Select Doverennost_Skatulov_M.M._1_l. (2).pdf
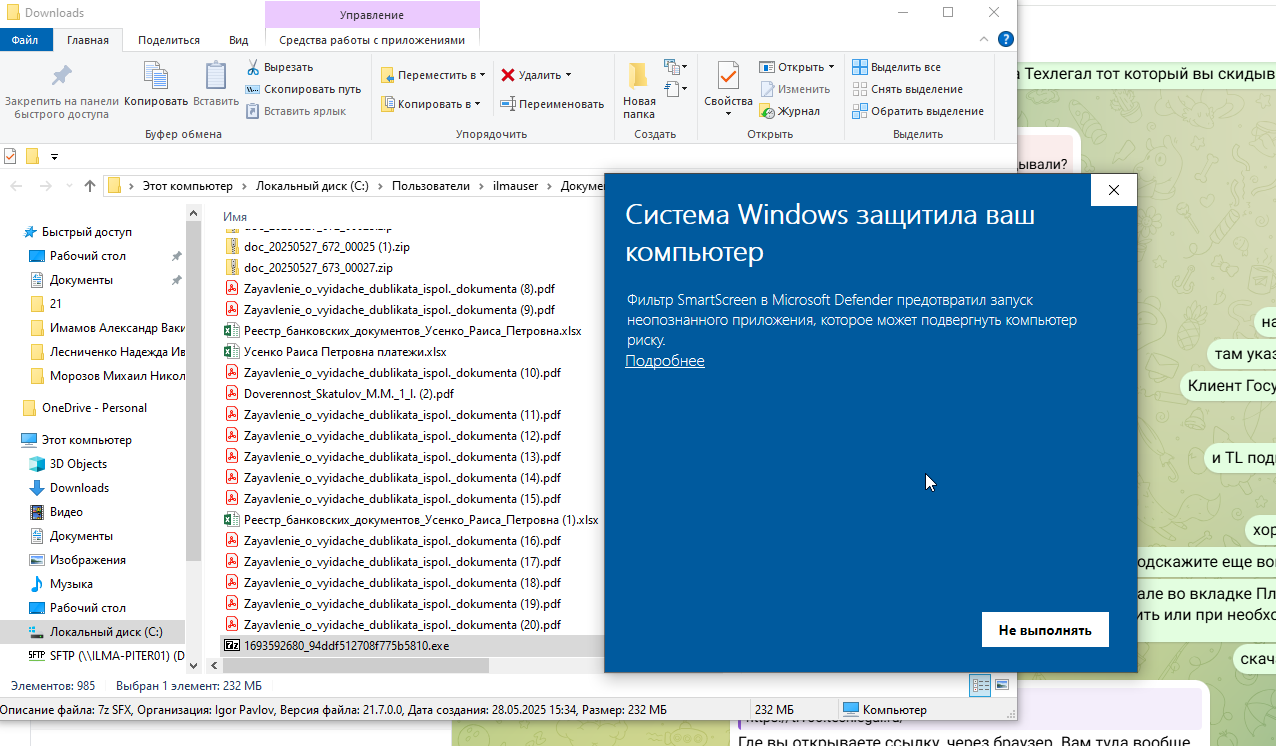 (x=349, y=394)
